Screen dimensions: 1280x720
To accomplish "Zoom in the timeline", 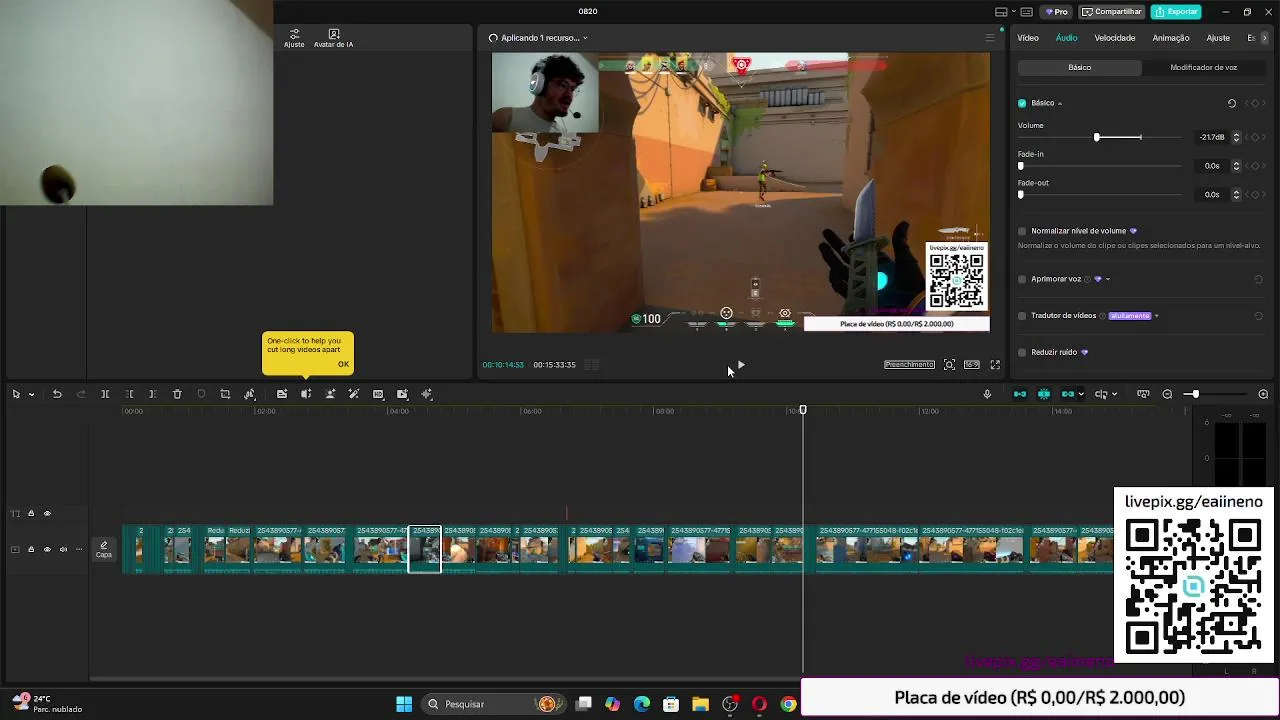I will [x=1263, y=394].
